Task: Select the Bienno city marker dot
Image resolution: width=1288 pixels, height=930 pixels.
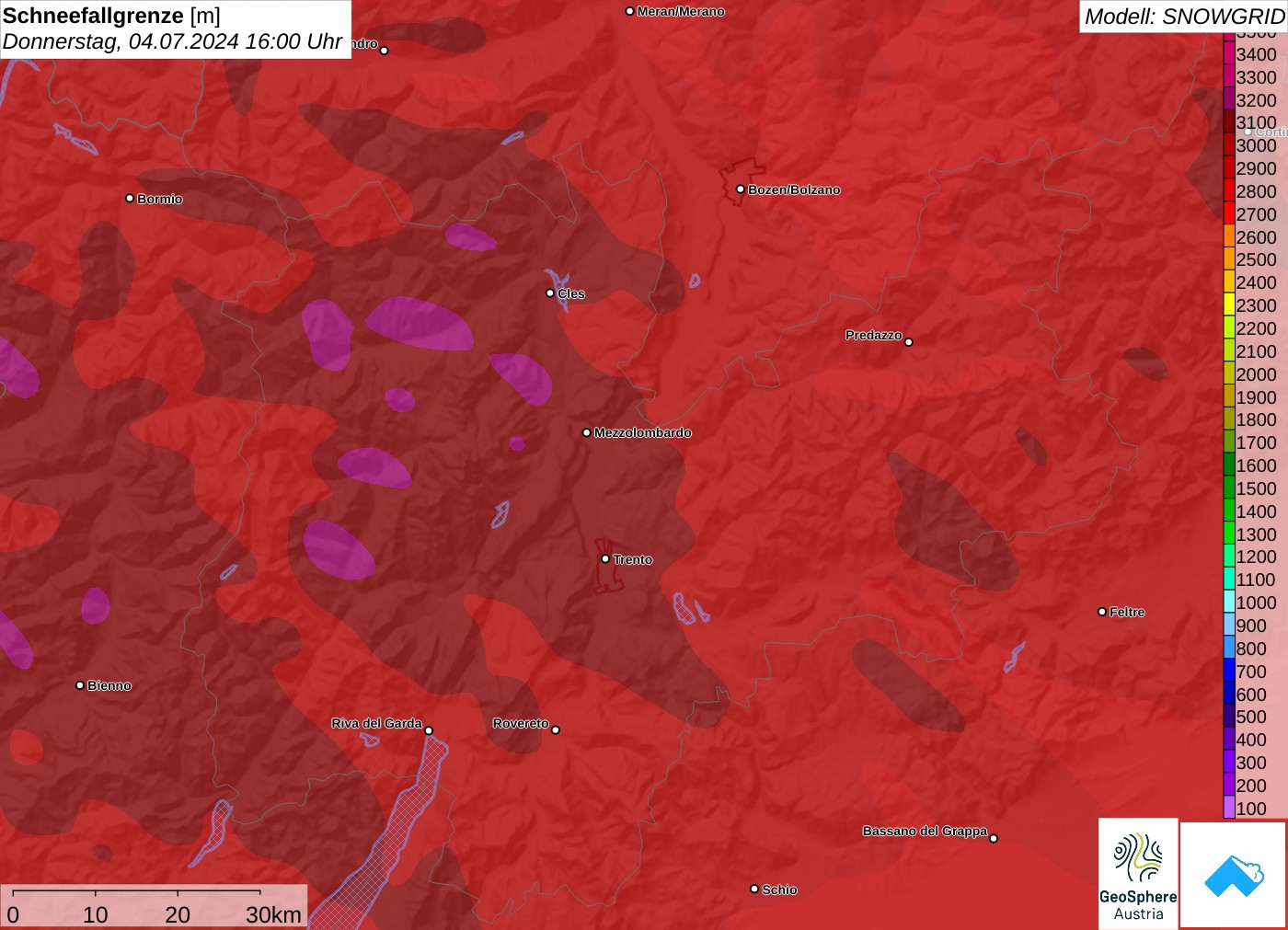Action: [x=80, y=684]
